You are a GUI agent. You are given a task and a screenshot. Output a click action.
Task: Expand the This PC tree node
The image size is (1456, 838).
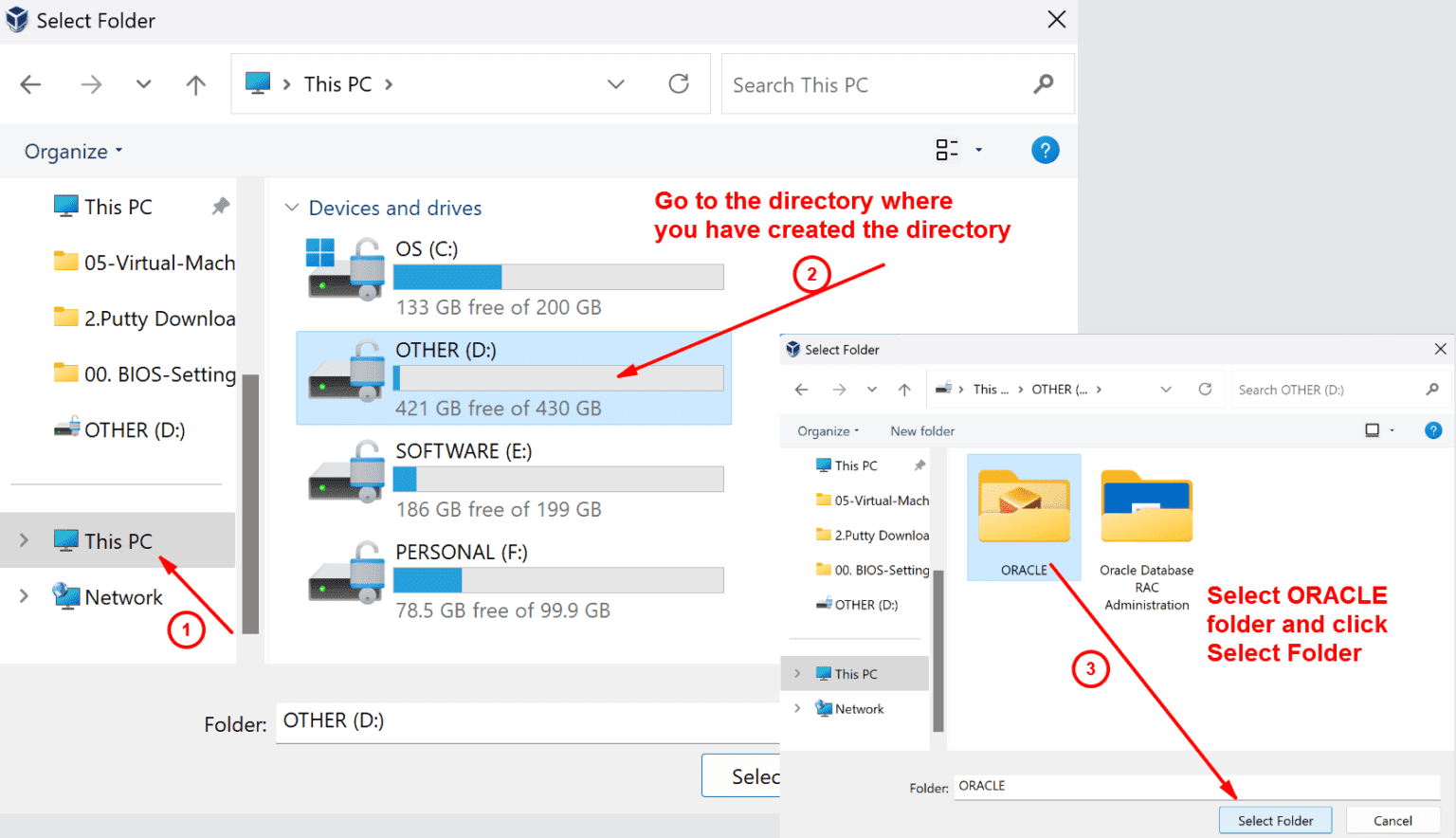pyautogui.click(x=23, y=540)
